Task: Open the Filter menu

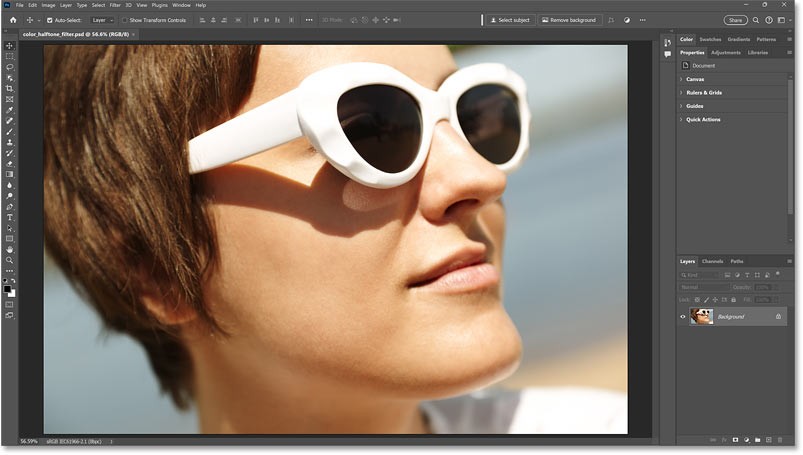Action: (114, 5)
